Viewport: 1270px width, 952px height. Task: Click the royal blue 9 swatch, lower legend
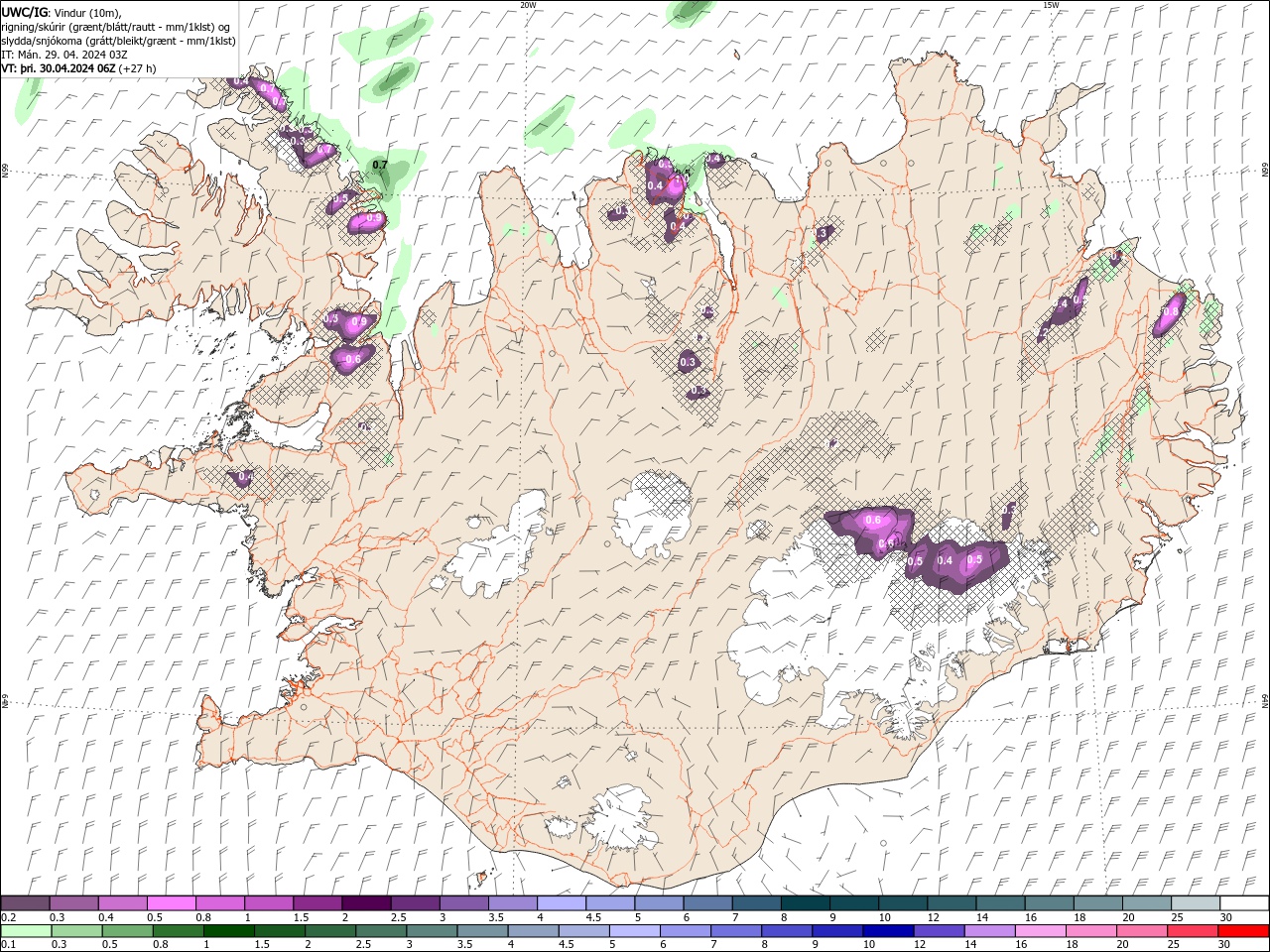point(836,931)
